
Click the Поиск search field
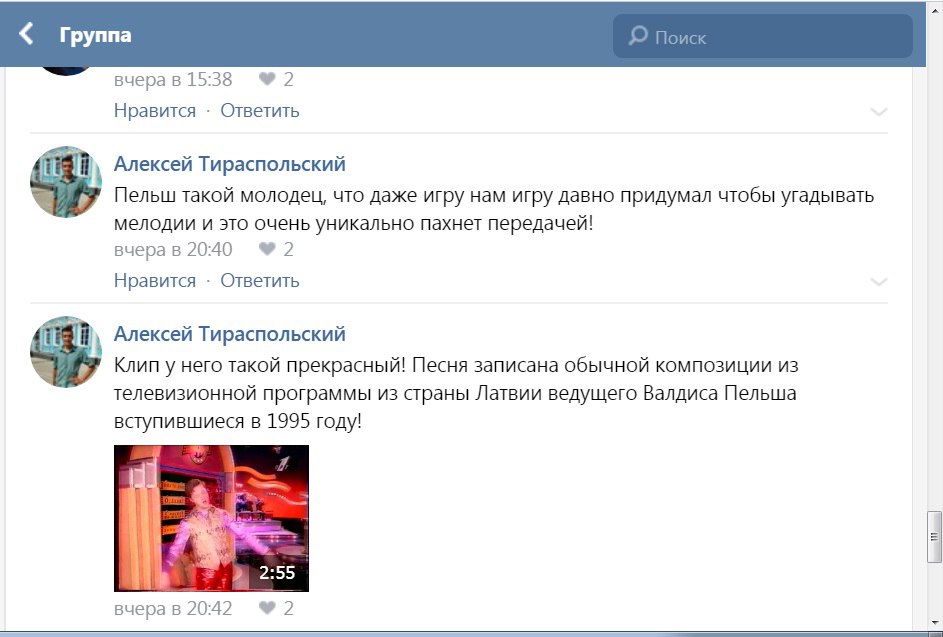click(x=775, y=37)
